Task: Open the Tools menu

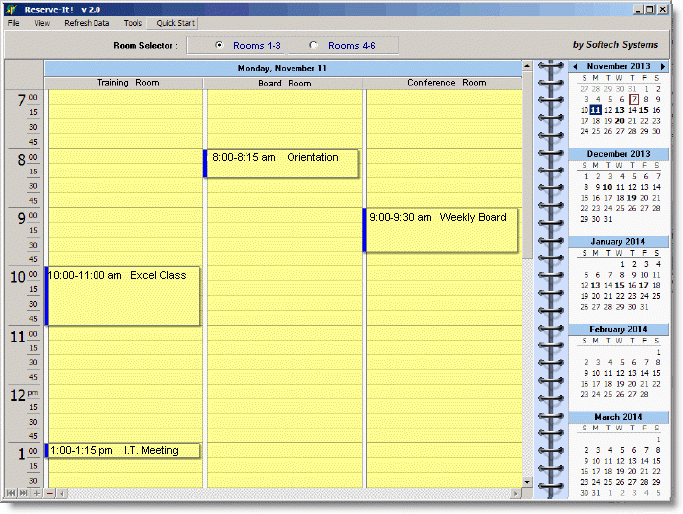Action: [x=133, y=23]
